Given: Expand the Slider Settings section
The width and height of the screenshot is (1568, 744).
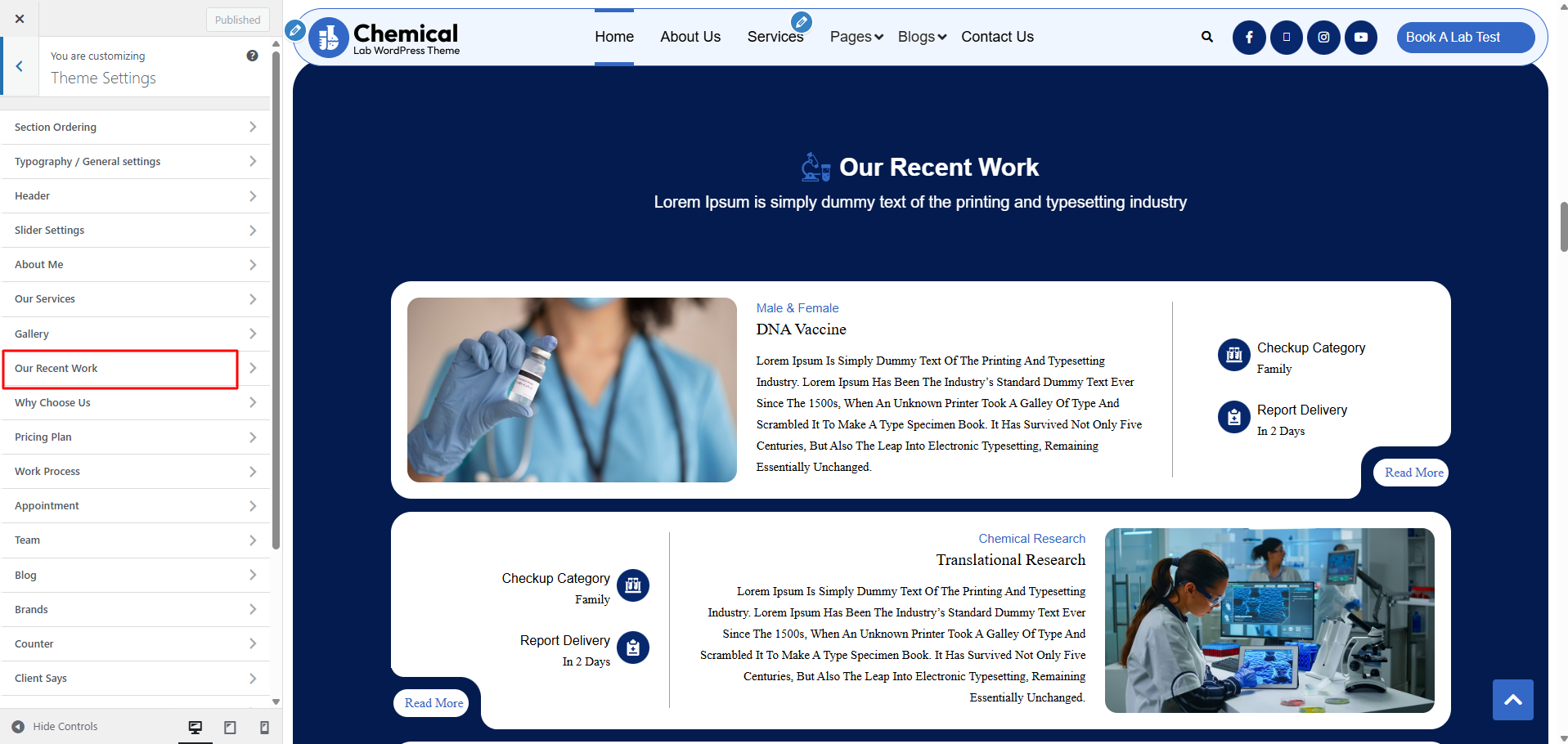Looking at the screenshot, I should tap(135, 230).
